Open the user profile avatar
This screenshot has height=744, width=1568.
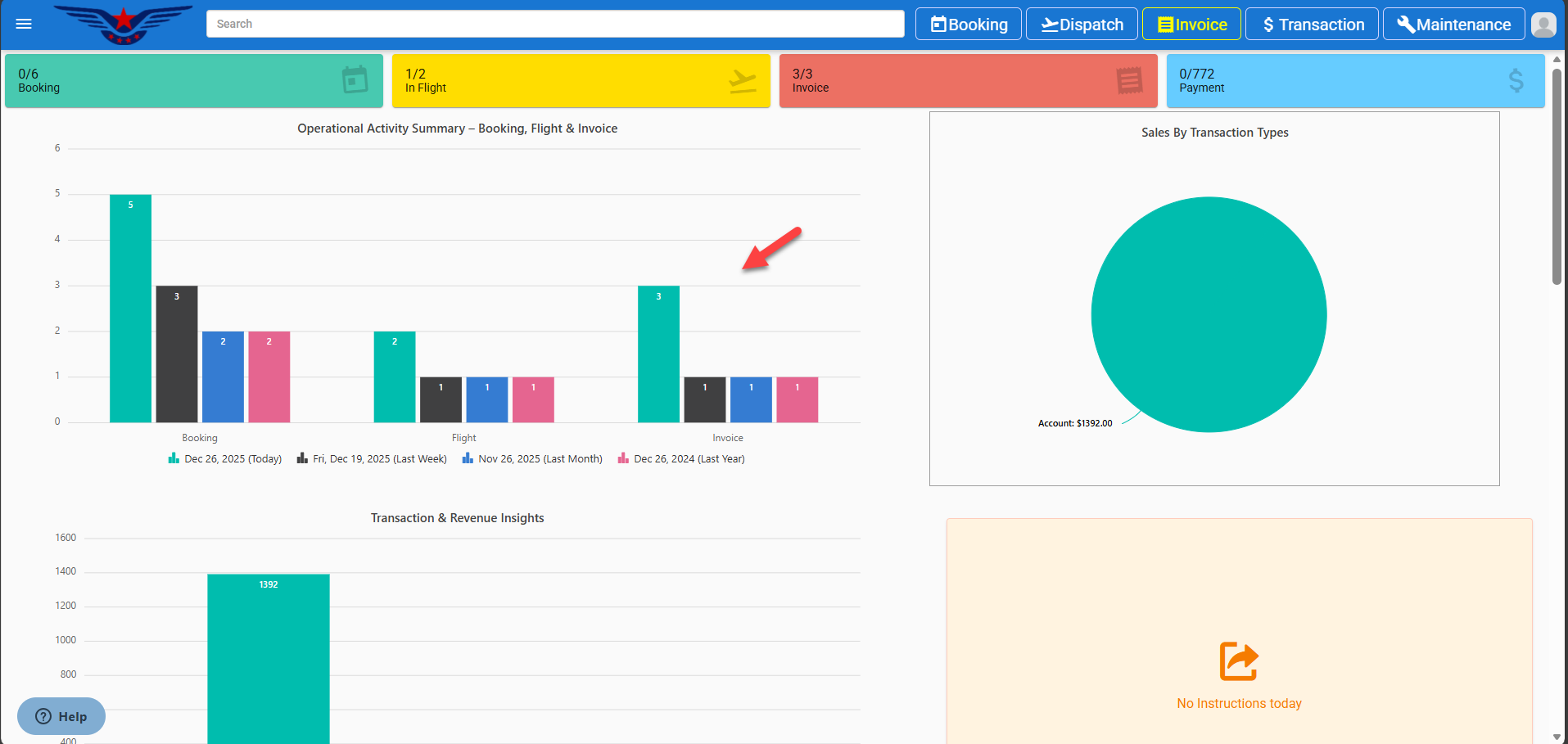1543,25
